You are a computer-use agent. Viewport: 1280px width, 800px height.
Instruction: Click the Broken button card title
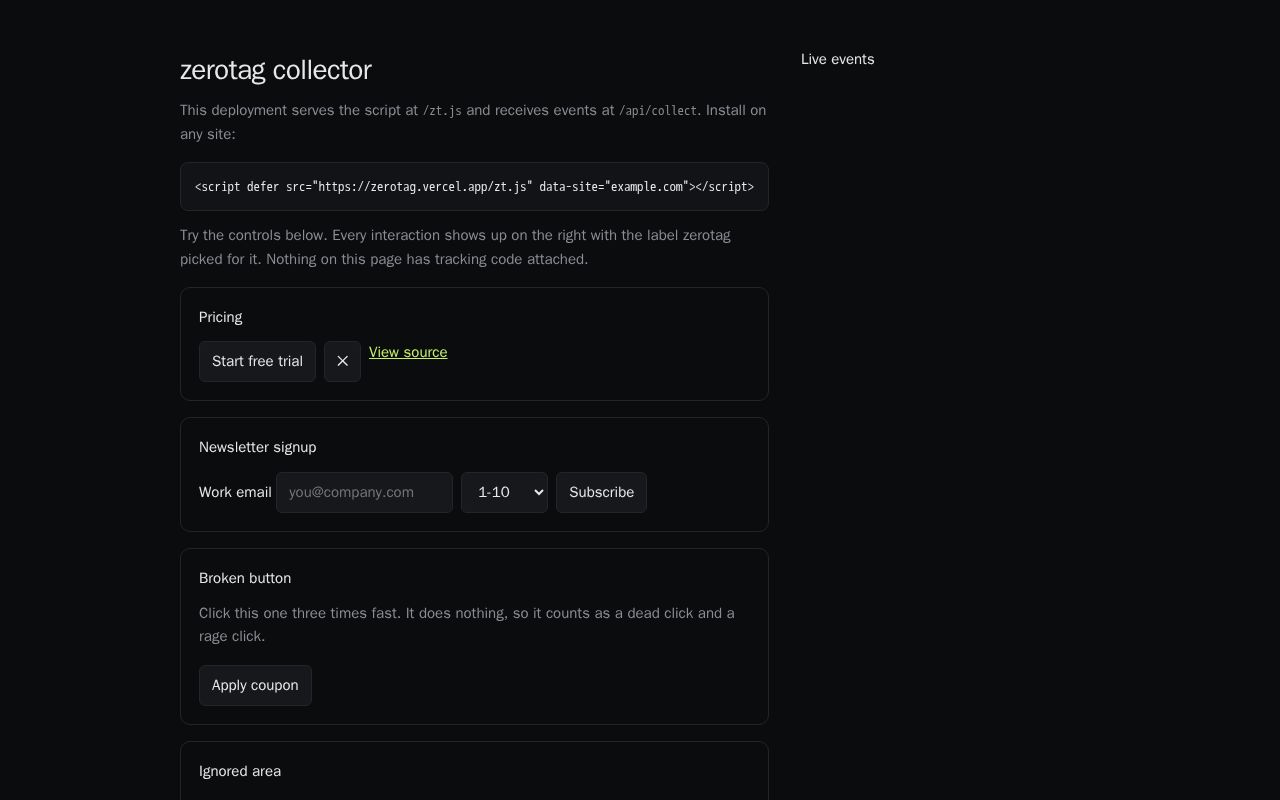245,578
